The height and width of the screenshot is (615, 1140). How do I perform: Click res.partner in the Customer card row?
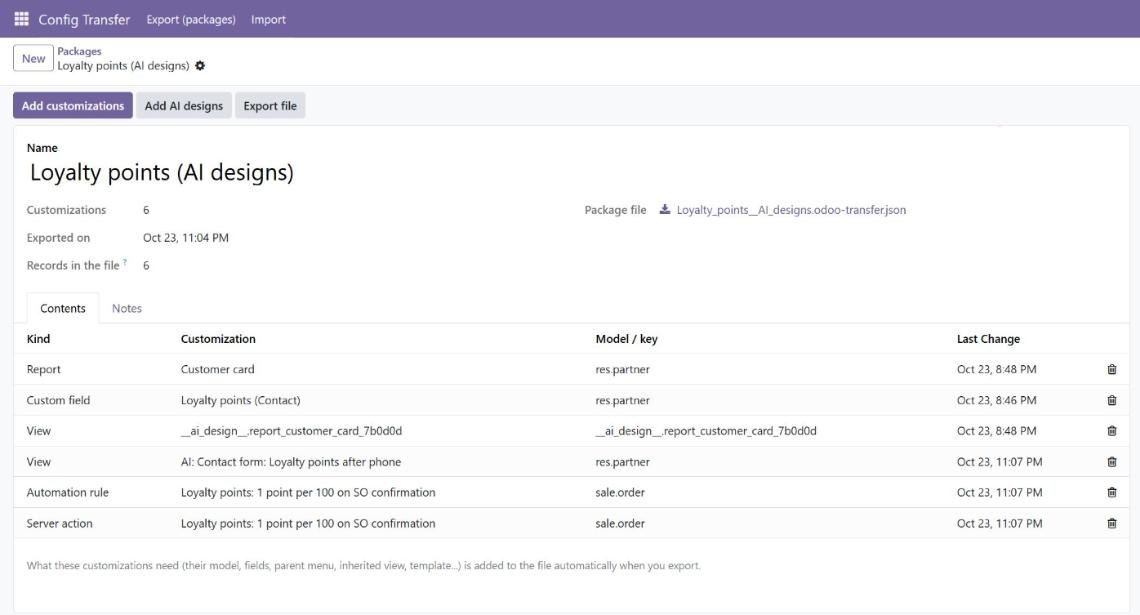[x=622, y=369]
